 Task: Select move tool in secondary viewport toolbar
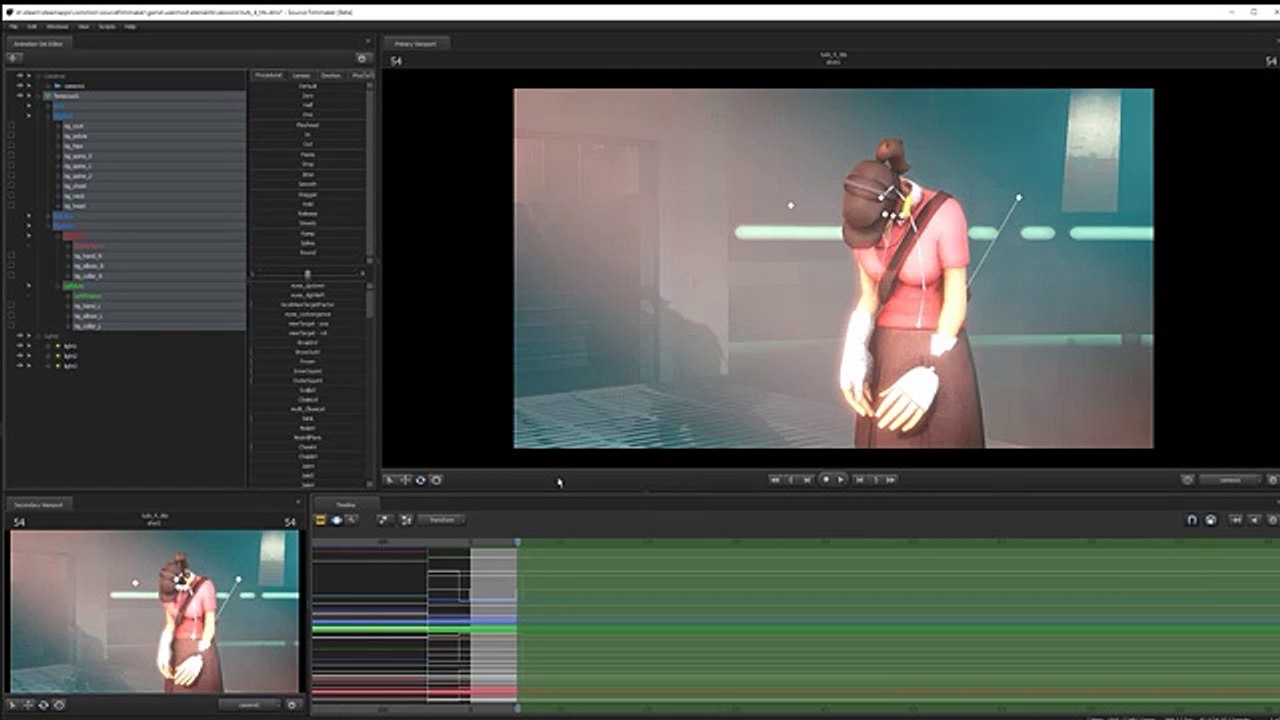click(28, 705)
